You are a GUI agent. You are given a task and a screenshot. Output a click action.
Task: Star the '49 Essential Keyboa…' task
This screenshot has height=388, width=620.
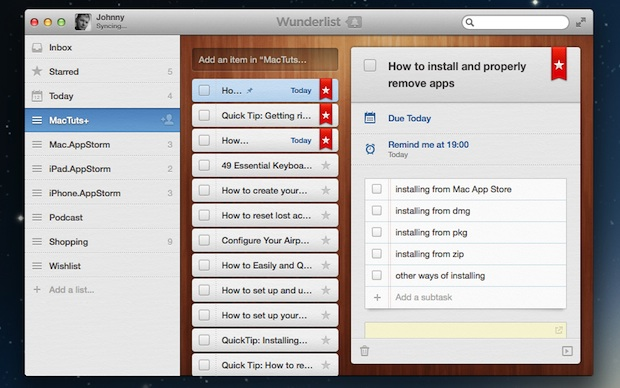(x=326, y=165)
